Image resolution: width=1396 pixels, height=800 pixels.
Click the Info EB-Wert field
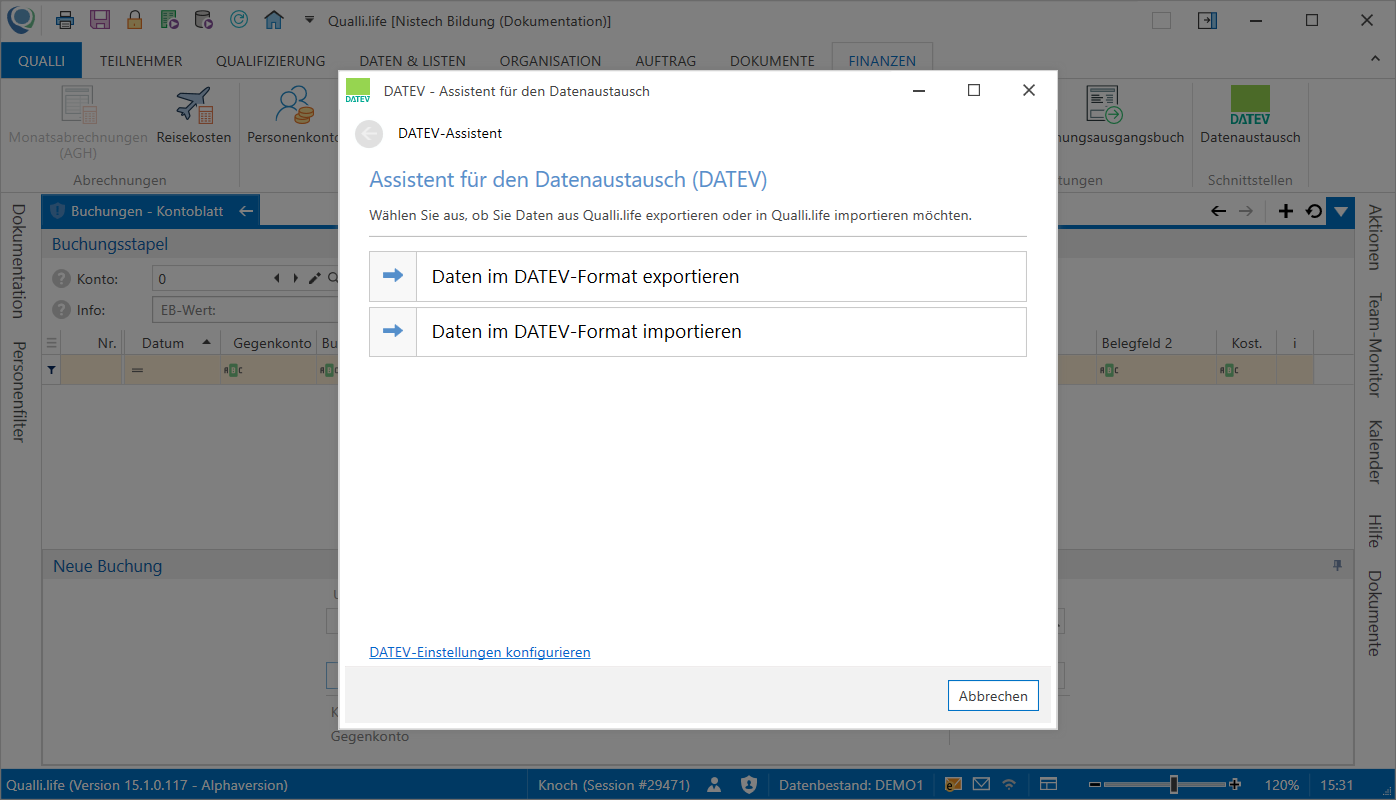point(245,310)
